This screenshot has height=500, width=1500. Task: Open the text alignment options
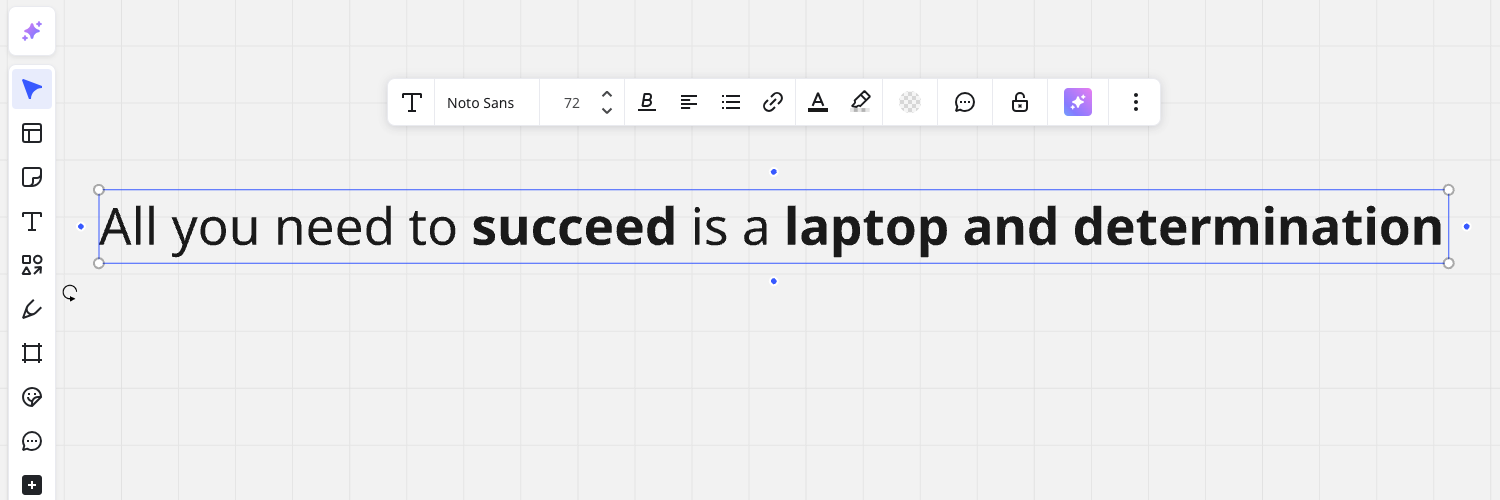[689, 102]
